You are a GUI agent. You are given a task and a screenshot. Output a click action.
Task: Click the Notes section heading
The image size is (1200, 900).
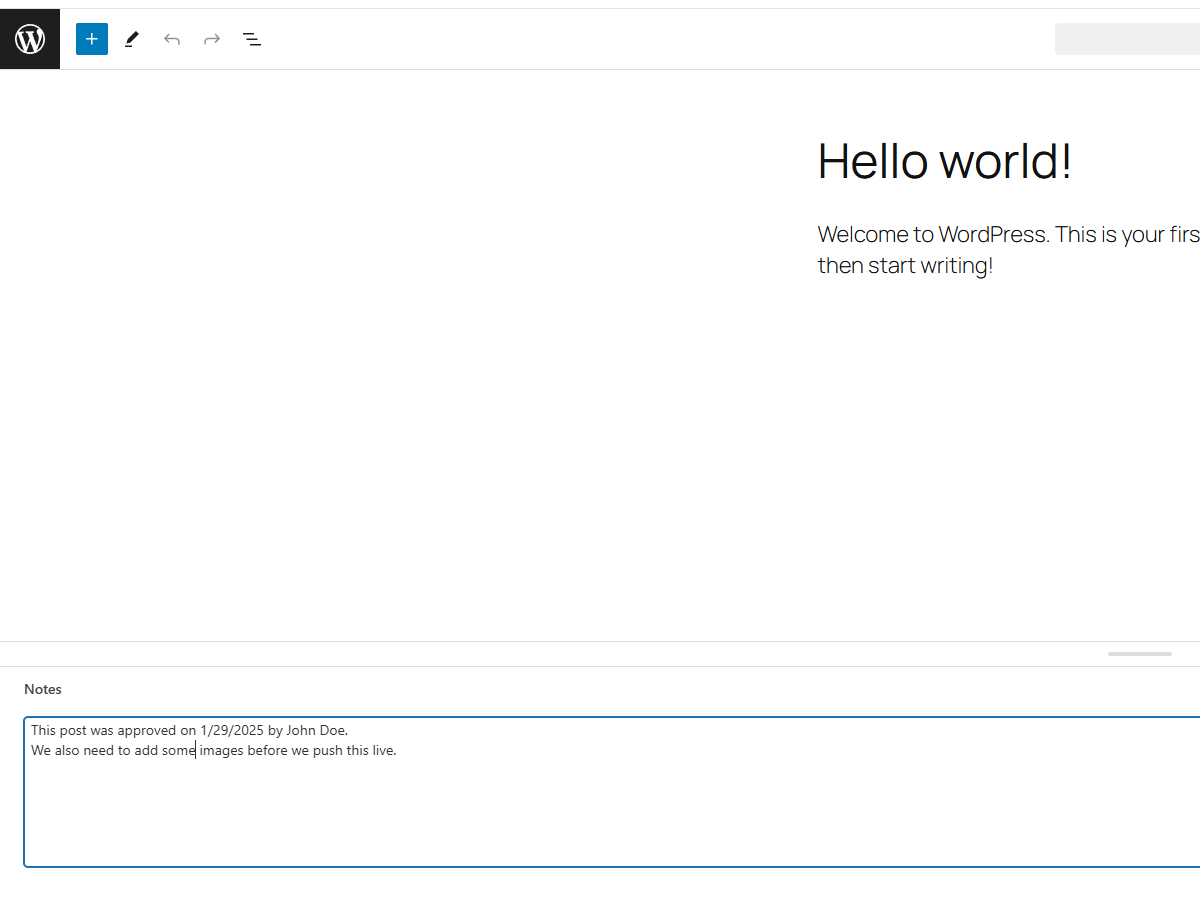coord(43,689)
